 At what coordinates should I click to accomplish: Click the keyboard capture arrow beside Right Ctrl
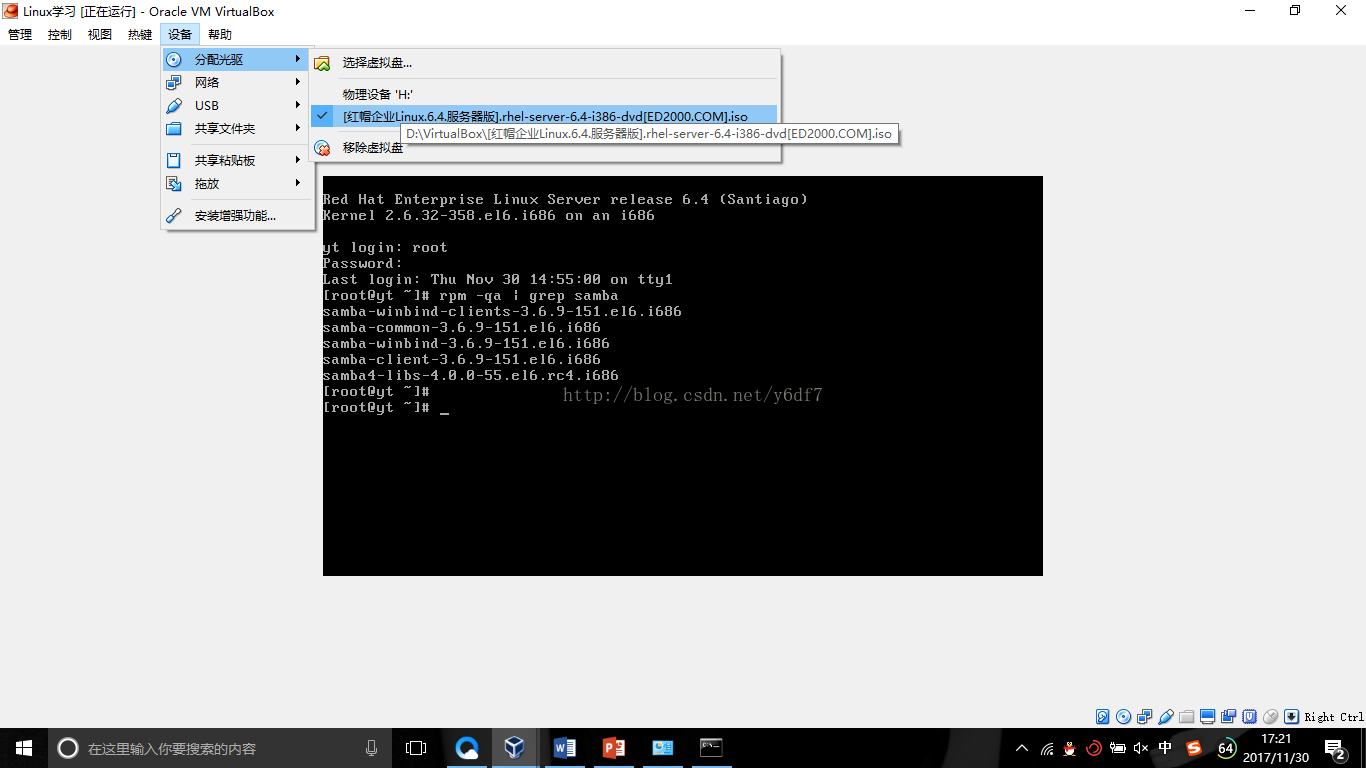pos(1292,717)
